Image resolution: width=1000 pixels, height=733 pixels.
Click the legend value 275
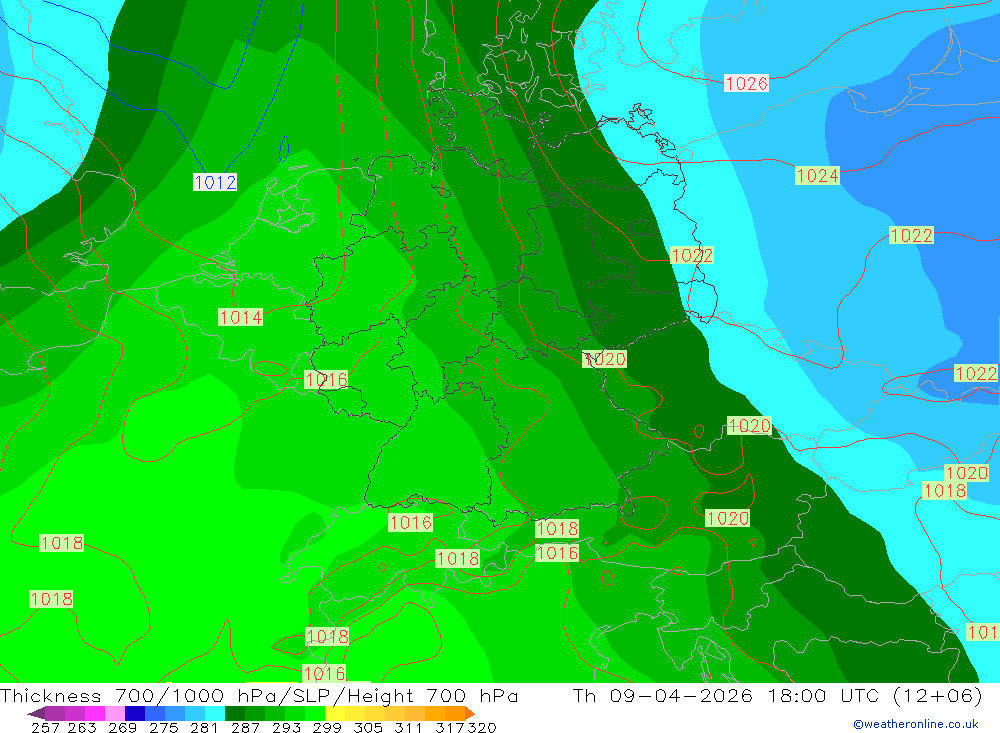tap(163, 727)
